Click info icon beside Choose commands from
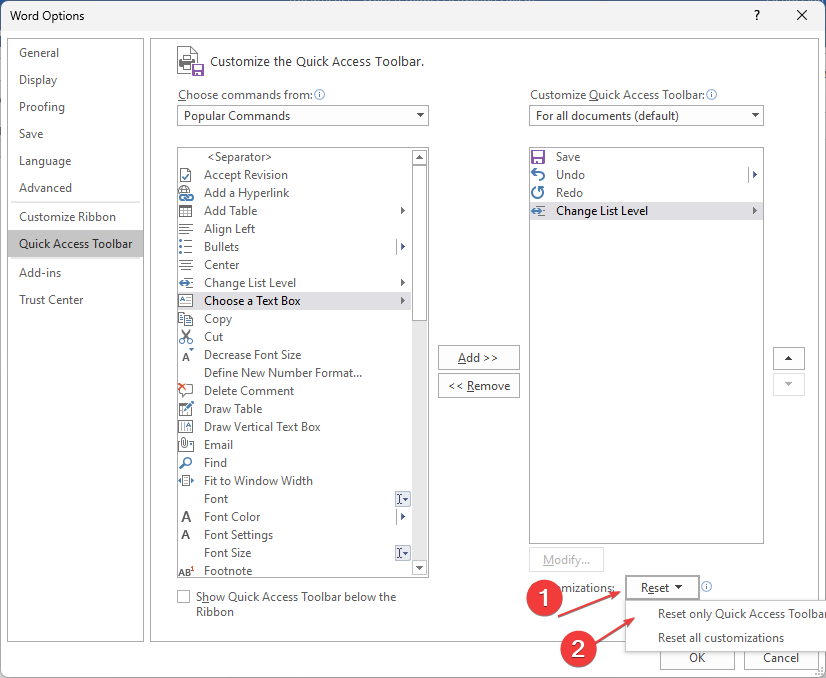The height and width of the screenshot is (678, 826). tap(320, 95)
